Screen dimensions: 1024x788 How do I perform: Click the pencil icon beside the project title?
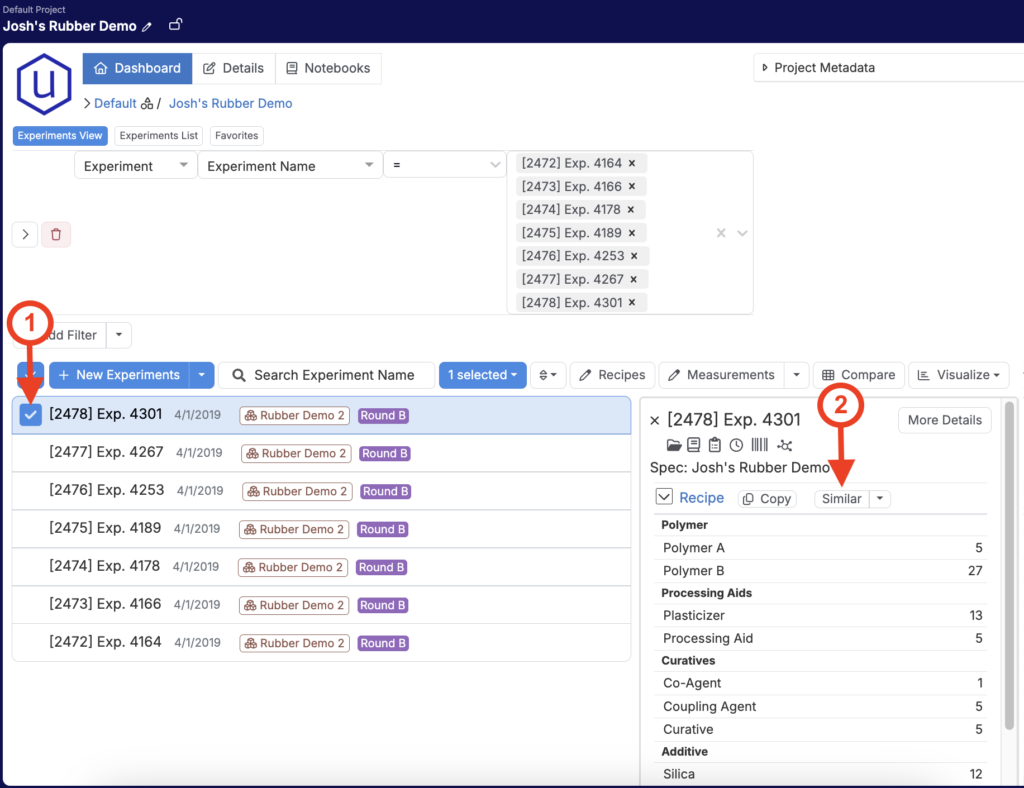click(x=147, y=27)
